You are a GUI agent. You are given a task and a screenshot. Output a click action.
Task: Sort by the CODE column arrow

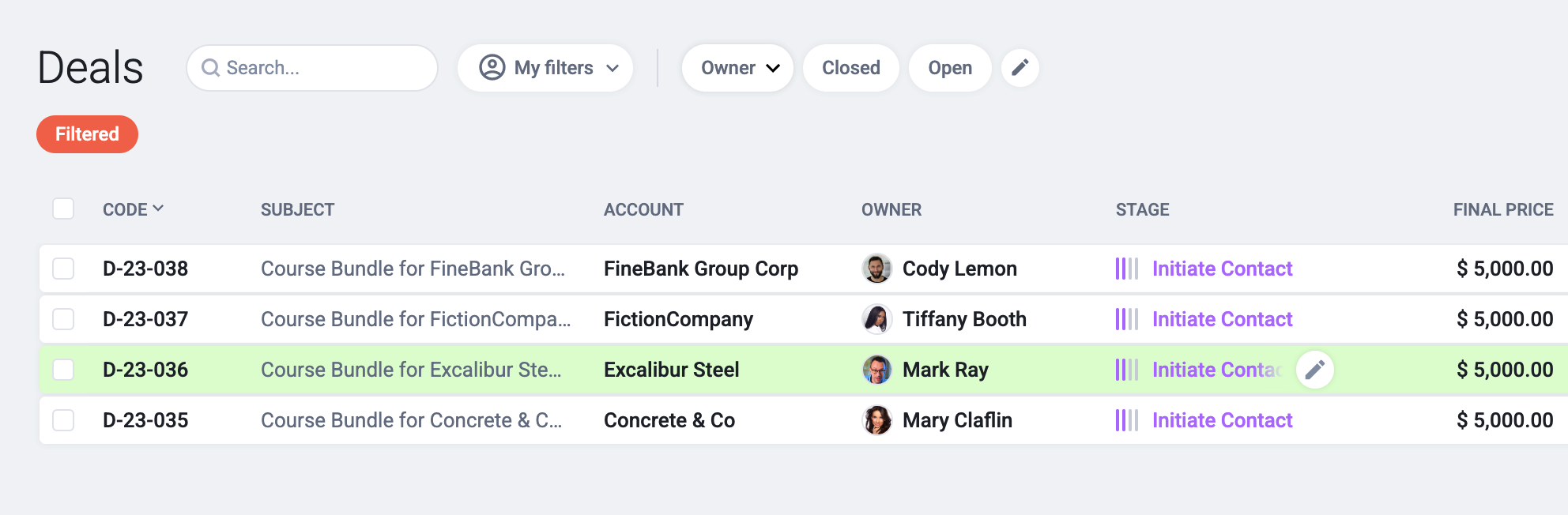click(x=158, y=209)
